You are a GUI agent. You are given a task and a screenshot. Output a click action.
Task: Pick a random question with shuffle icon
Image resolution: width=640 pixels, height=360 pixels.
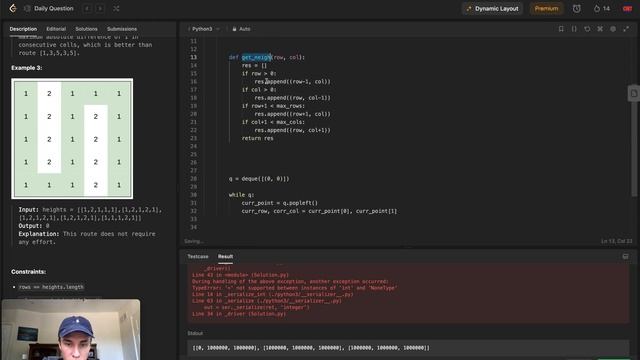116,8
